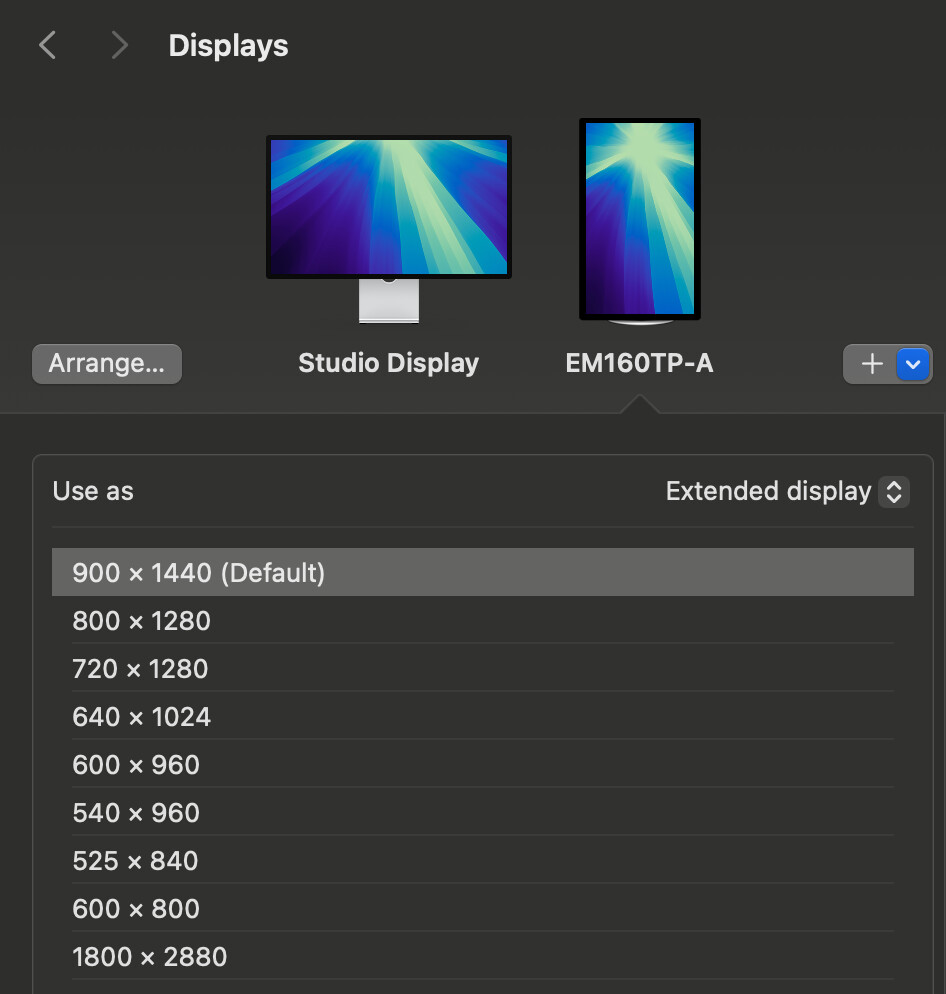Choose the 640 × 1024 resolution
This screenshot has width=946, height=994.
click(483, 717)
